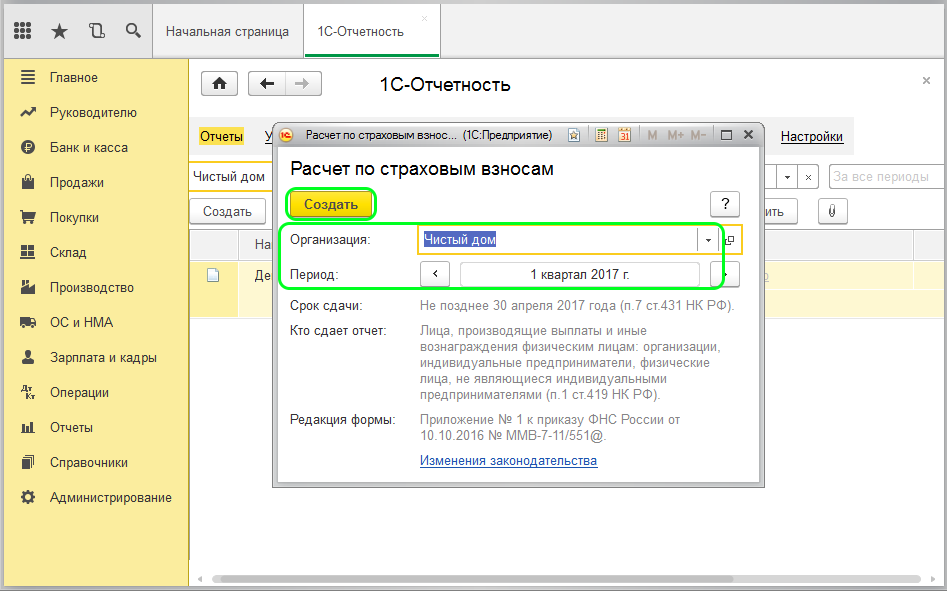
Task: Click the Создать button in background list
Action: pyautogui.click(x=227, y=211)
